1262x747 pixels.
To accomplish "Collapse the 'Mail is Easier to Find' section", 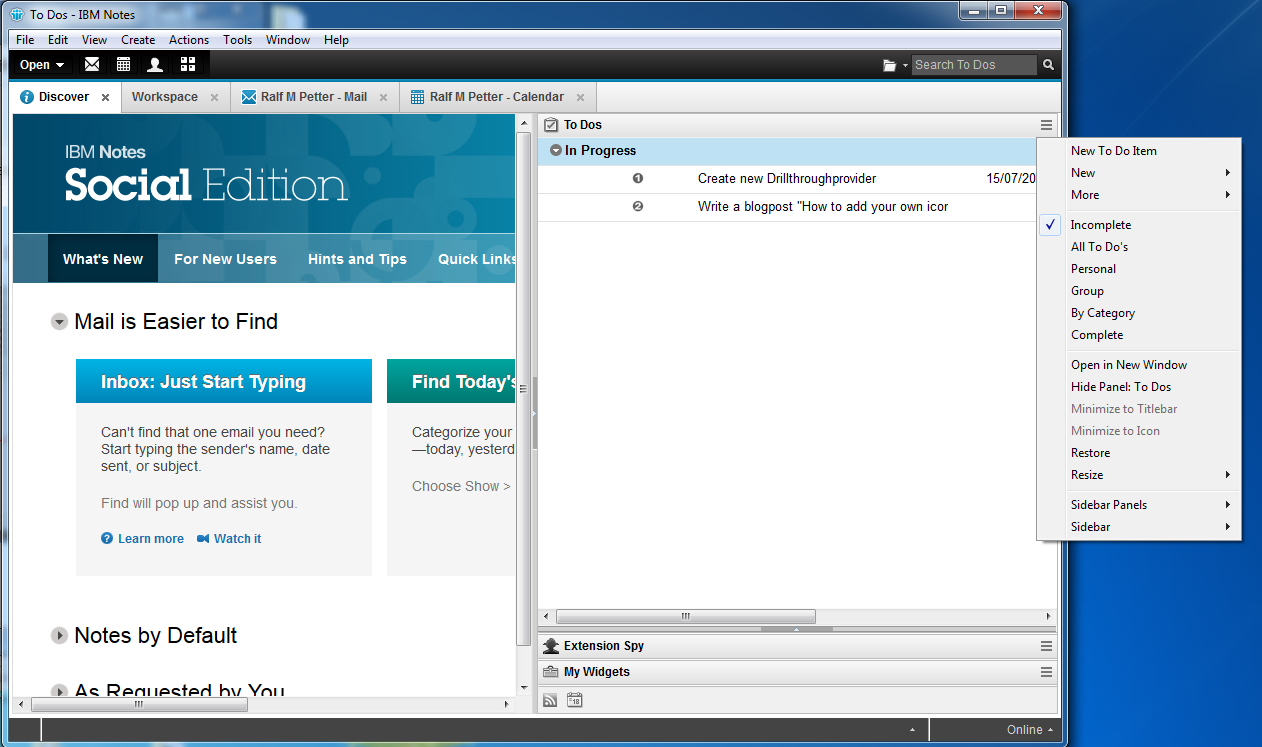I will click(60, 322).
